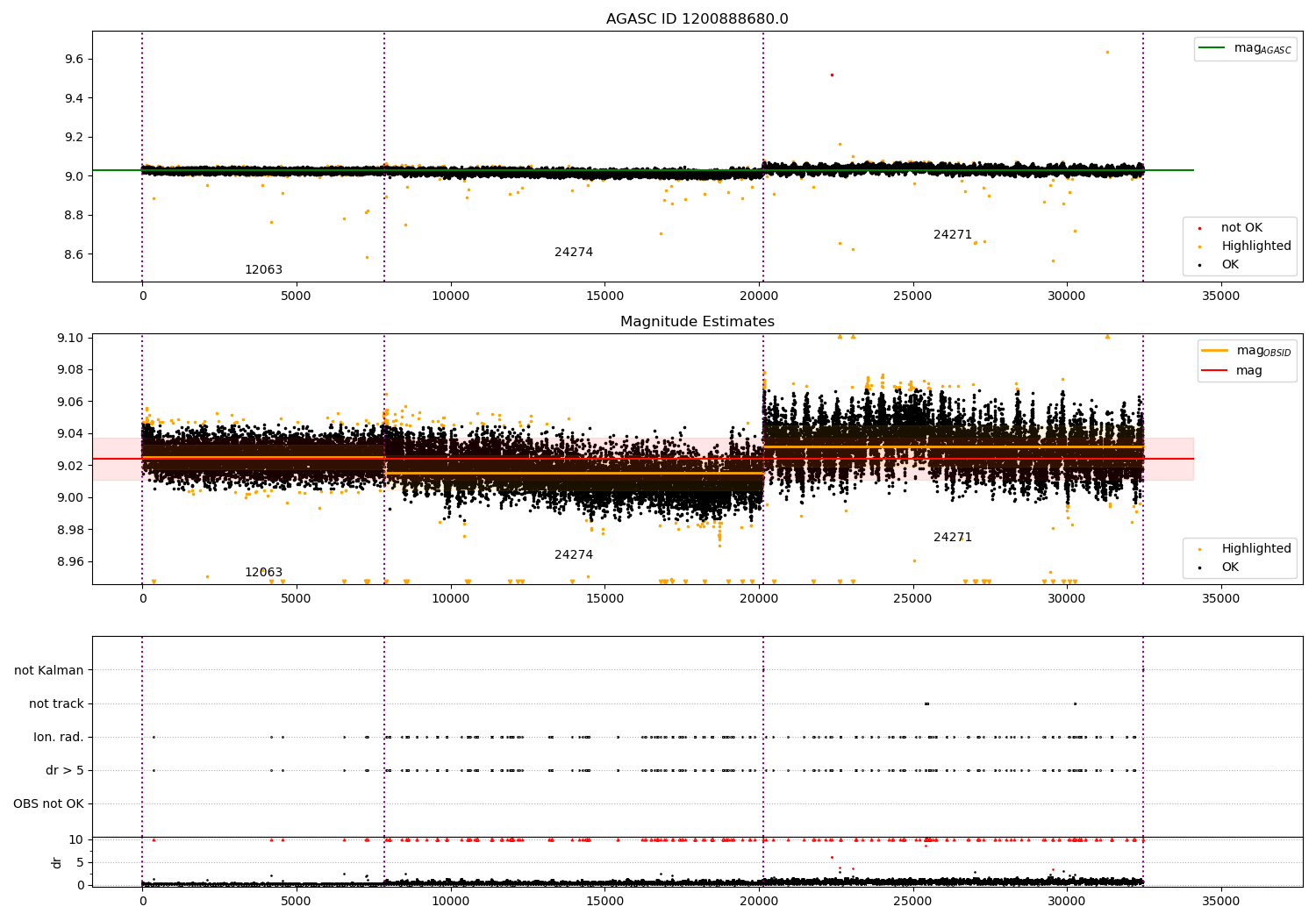Click 'Highlighted' in the middle plot legend
Screen dimensions: 1316x921
[1247, 549]
